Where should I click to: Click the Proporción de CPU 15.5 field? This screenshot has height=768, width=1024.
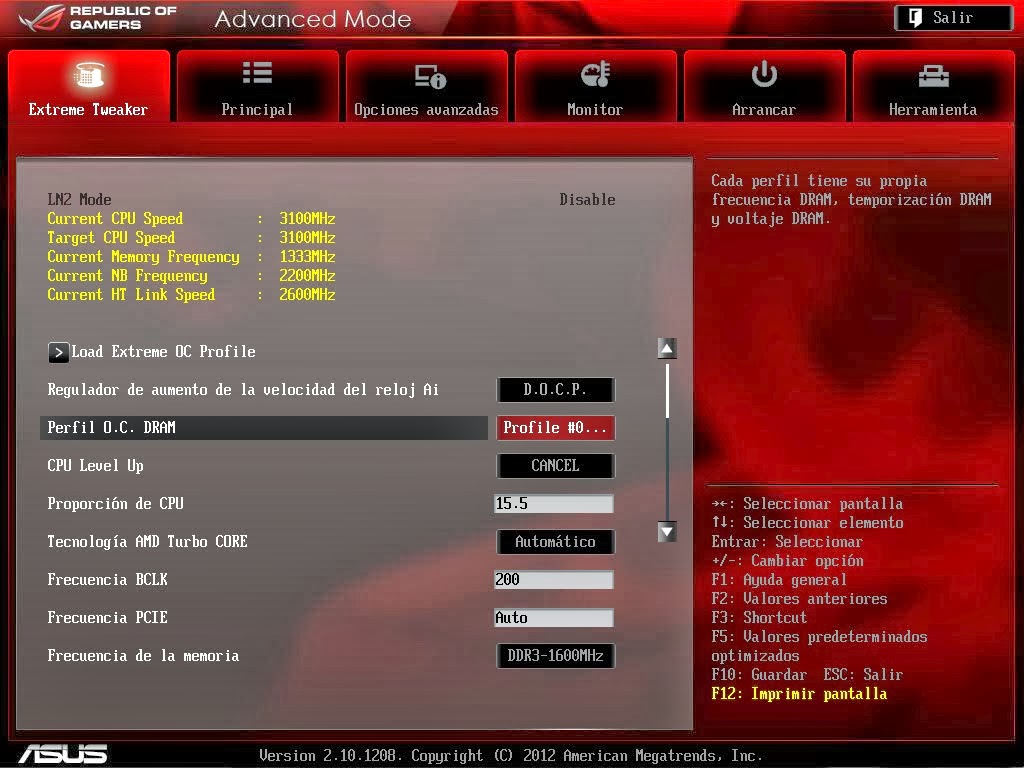[x=554, y=504]
